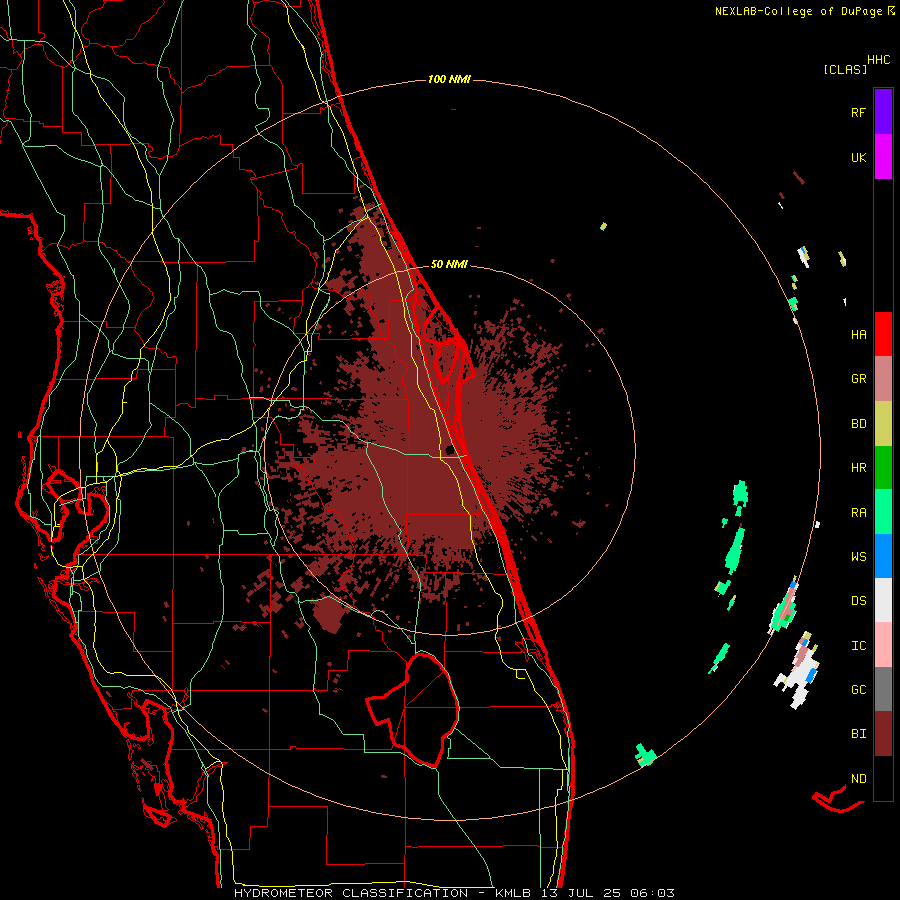900x900 pixels.
Task: Click the 50 NMI range ring label
Action: click(449, 264)
